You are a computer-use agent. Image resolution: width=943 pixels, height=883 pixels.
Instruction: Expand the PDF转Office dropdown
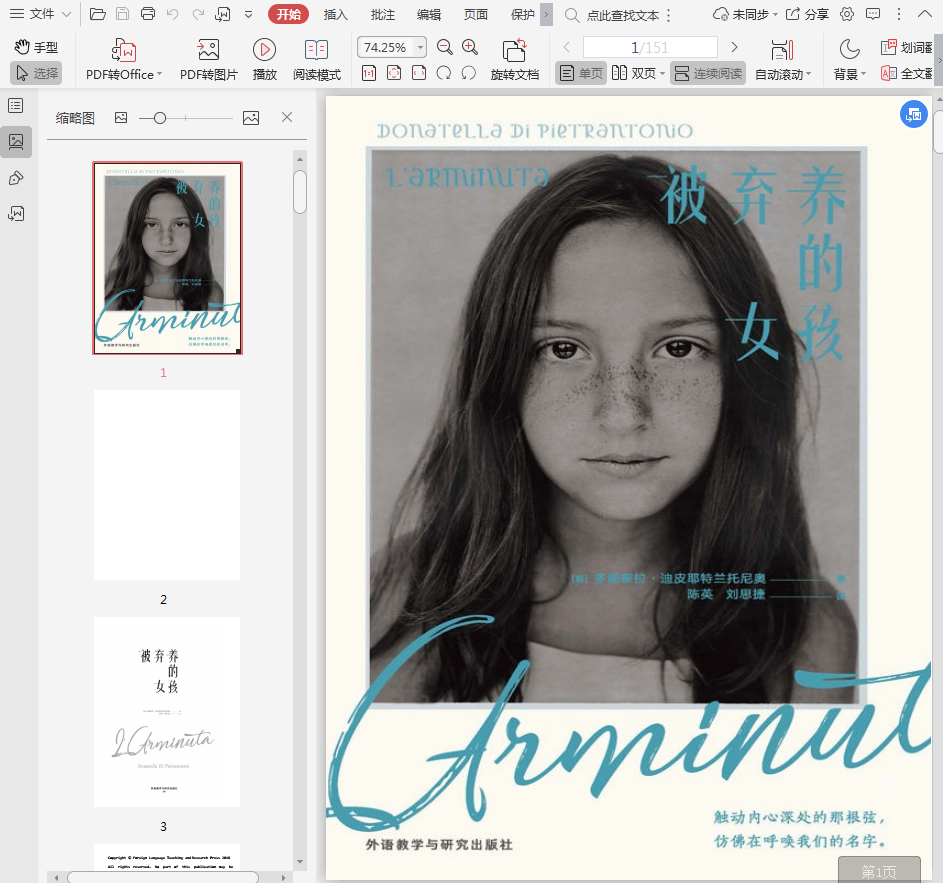tap(159, 75)
